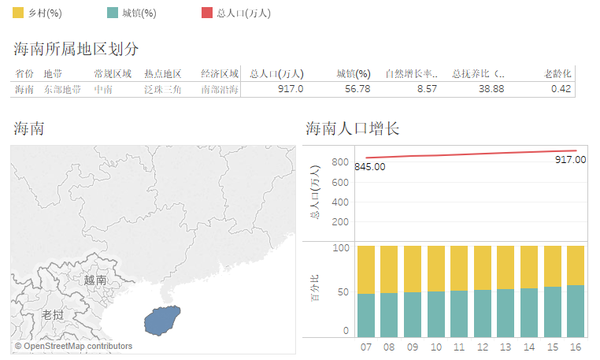Click the 自然增长率 column header
The width and height of the screenshot is (600, 360).
click(411, 73)
